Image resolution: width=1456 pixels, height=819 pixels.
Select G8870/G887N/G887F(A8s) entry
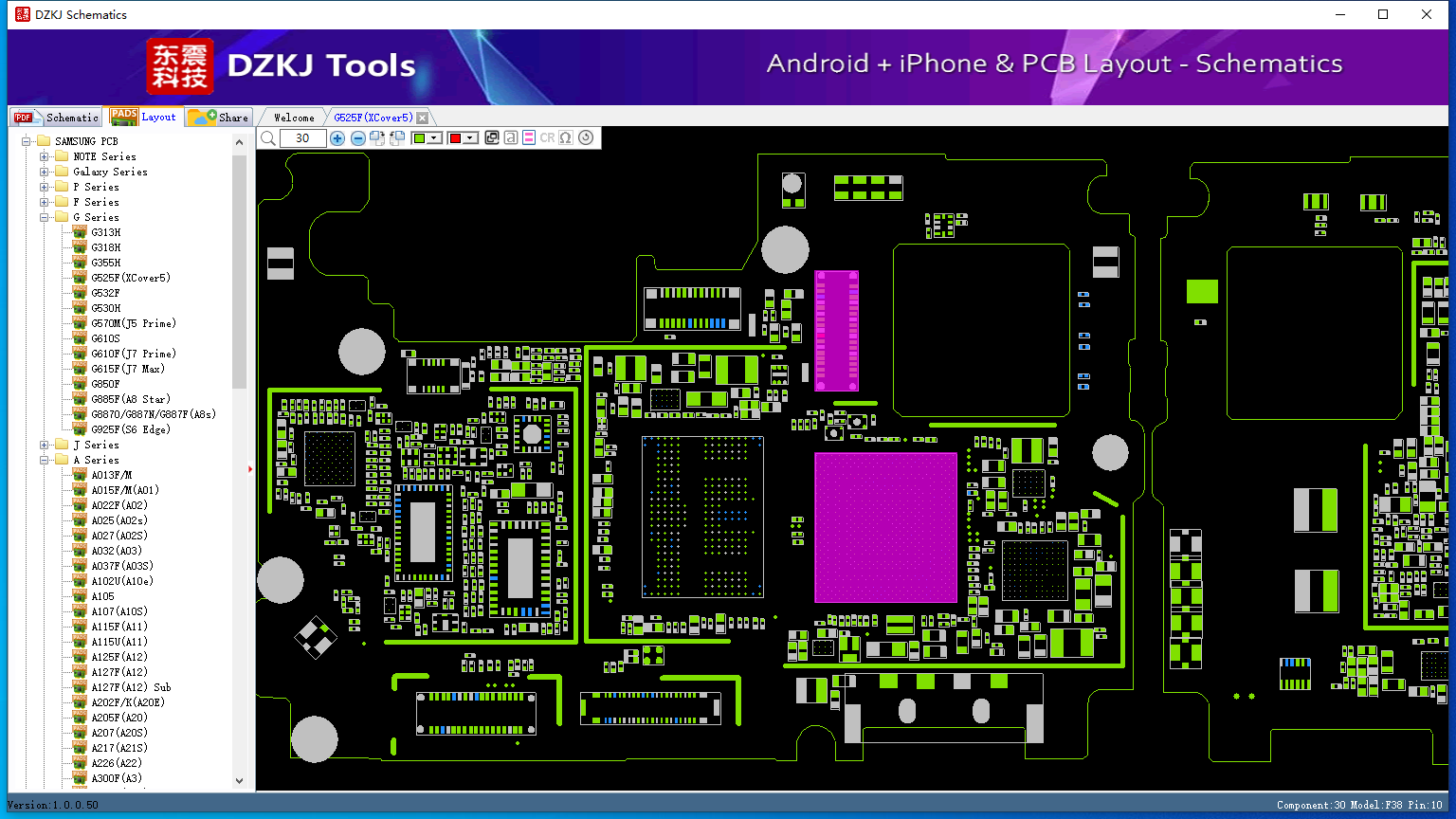pyautogui.click(x=154, y=414)
